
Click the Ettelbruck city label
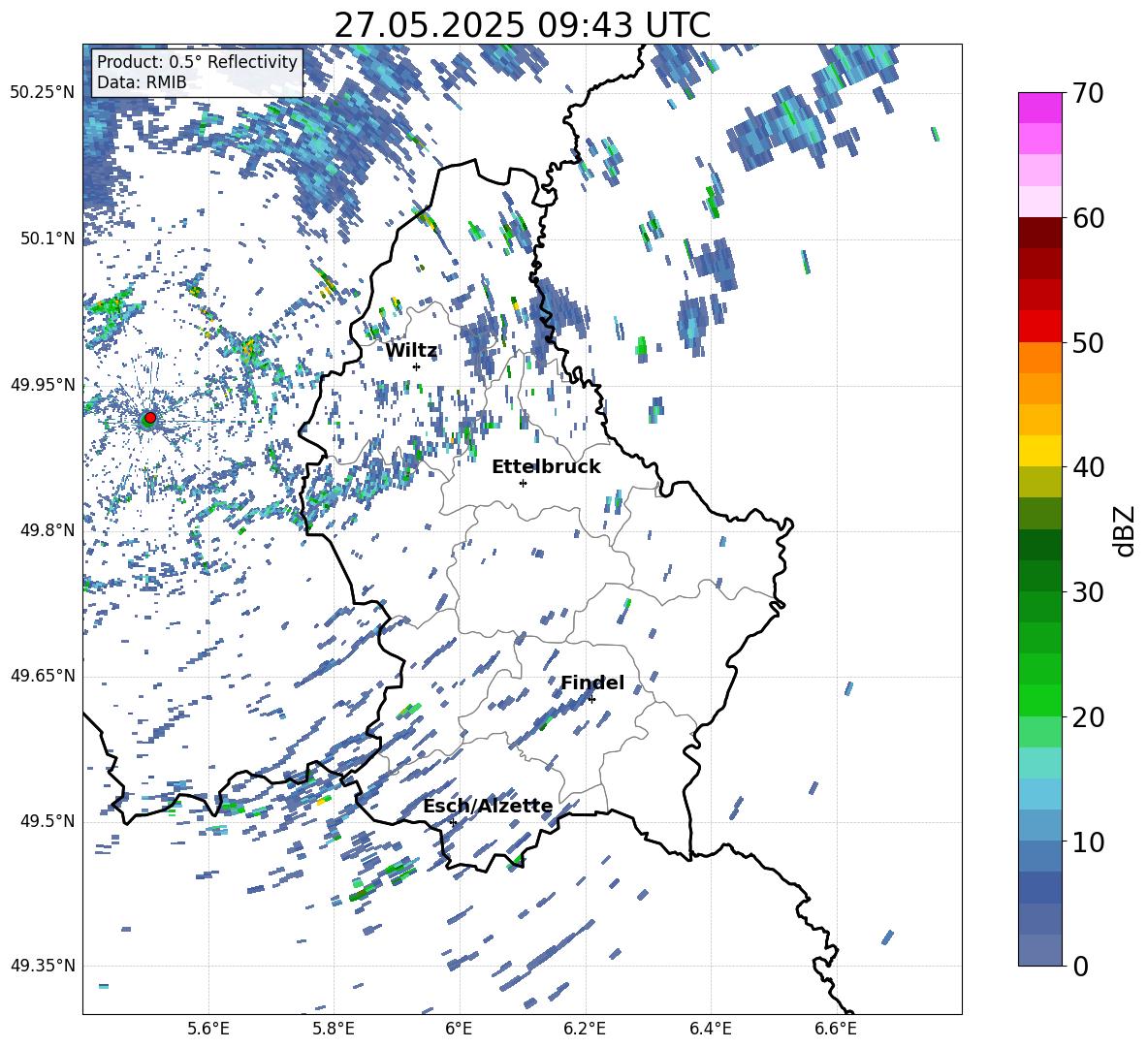546,467
